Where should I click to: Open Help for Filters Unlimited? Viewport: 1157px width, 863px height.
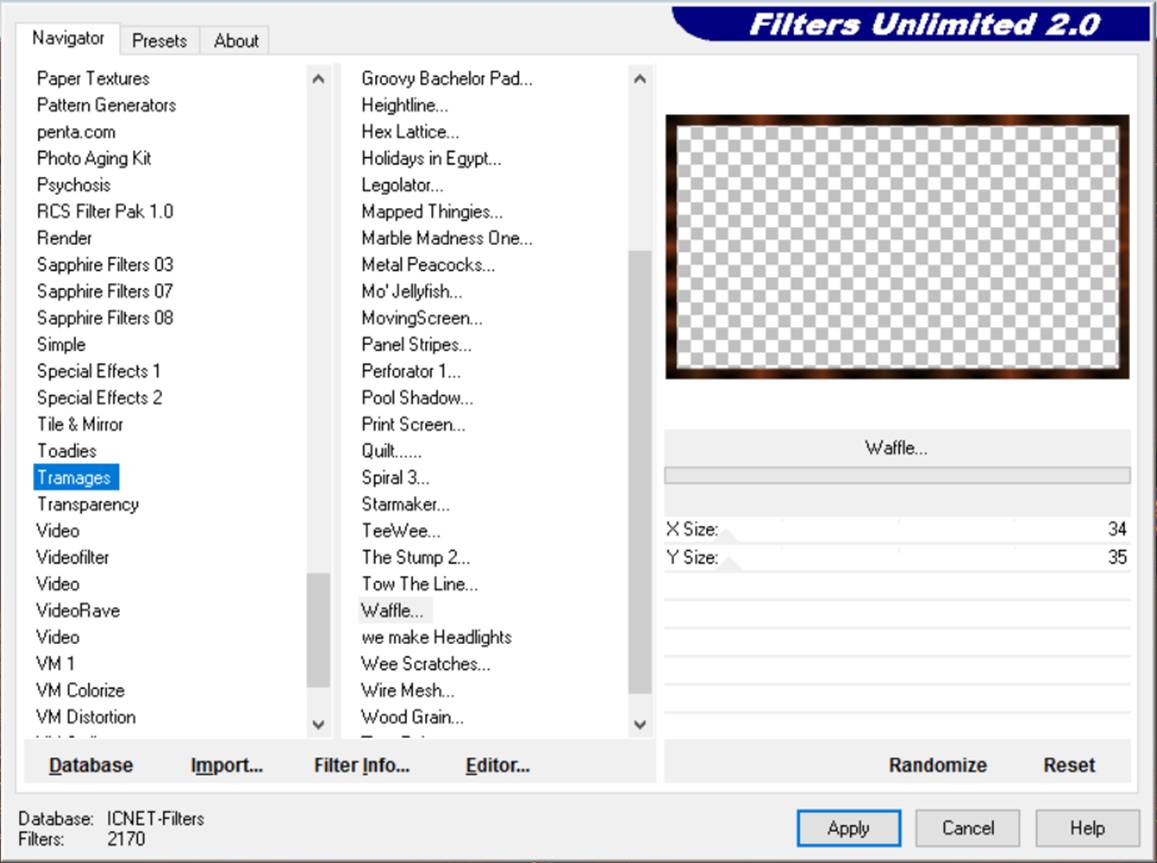pyautogui.click(x=1086, y=828)
